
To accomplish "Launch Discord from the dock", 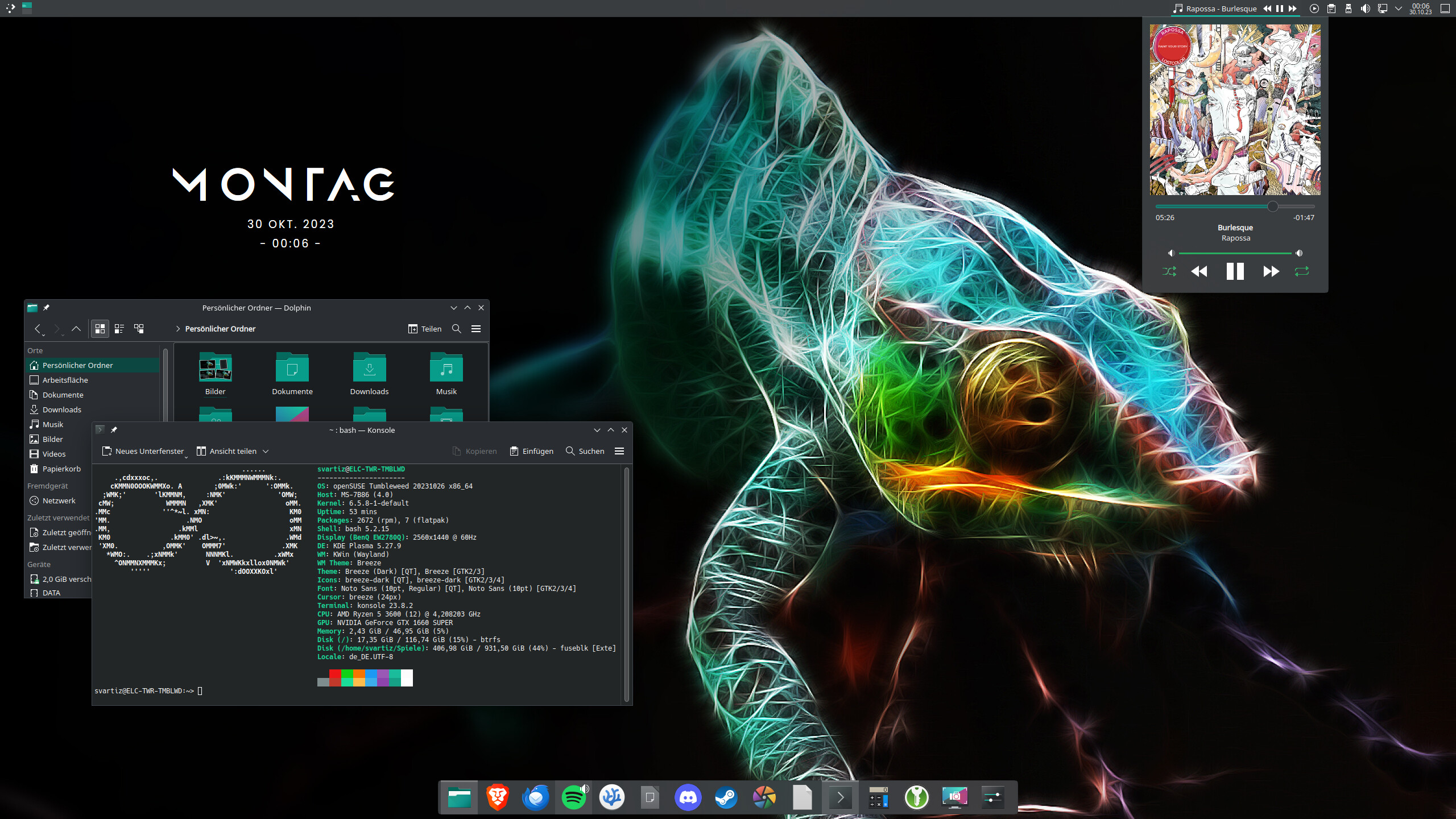I will coord(688,797).
